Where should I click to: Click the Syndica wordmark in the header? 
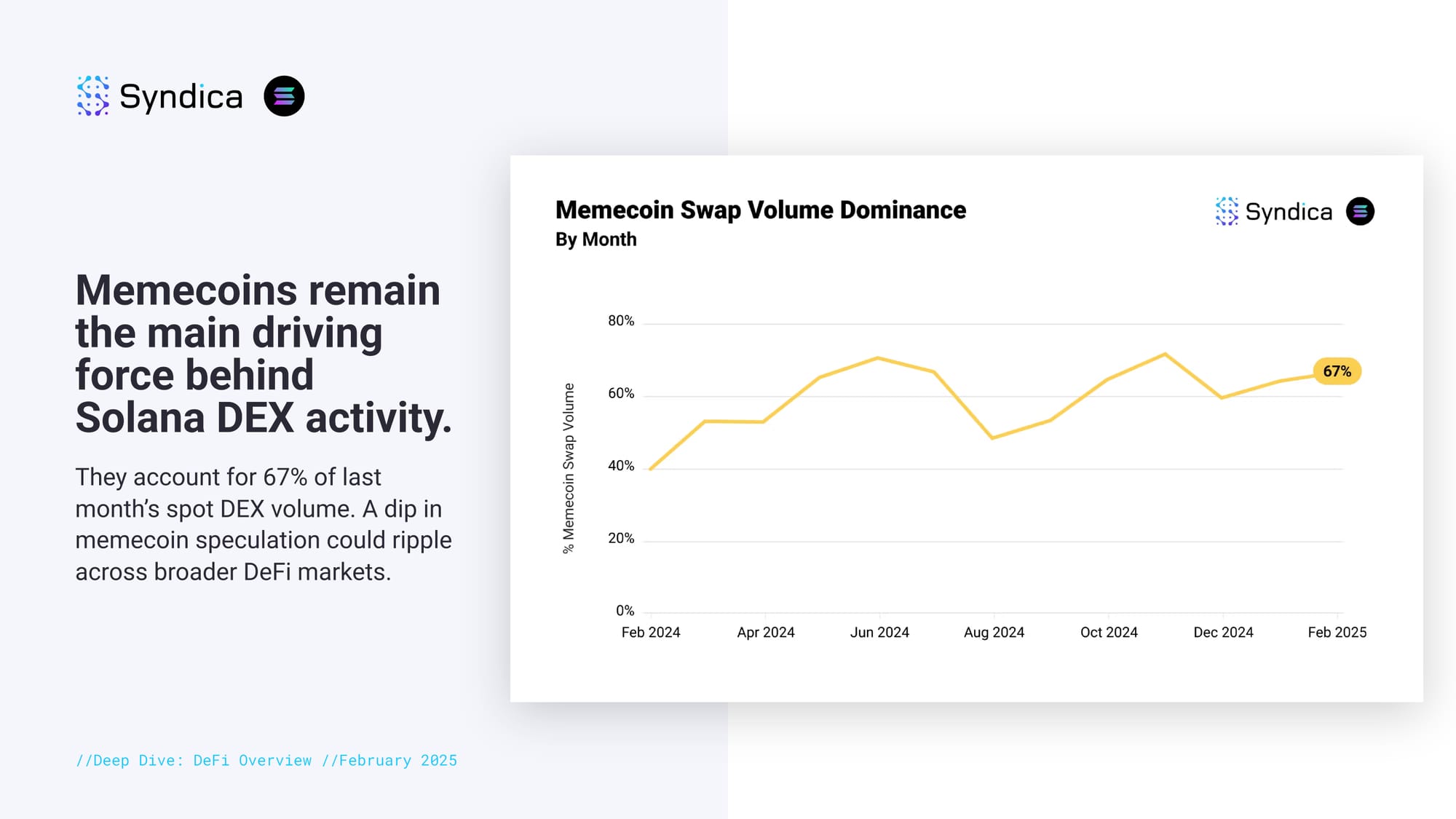click(181, 97)
